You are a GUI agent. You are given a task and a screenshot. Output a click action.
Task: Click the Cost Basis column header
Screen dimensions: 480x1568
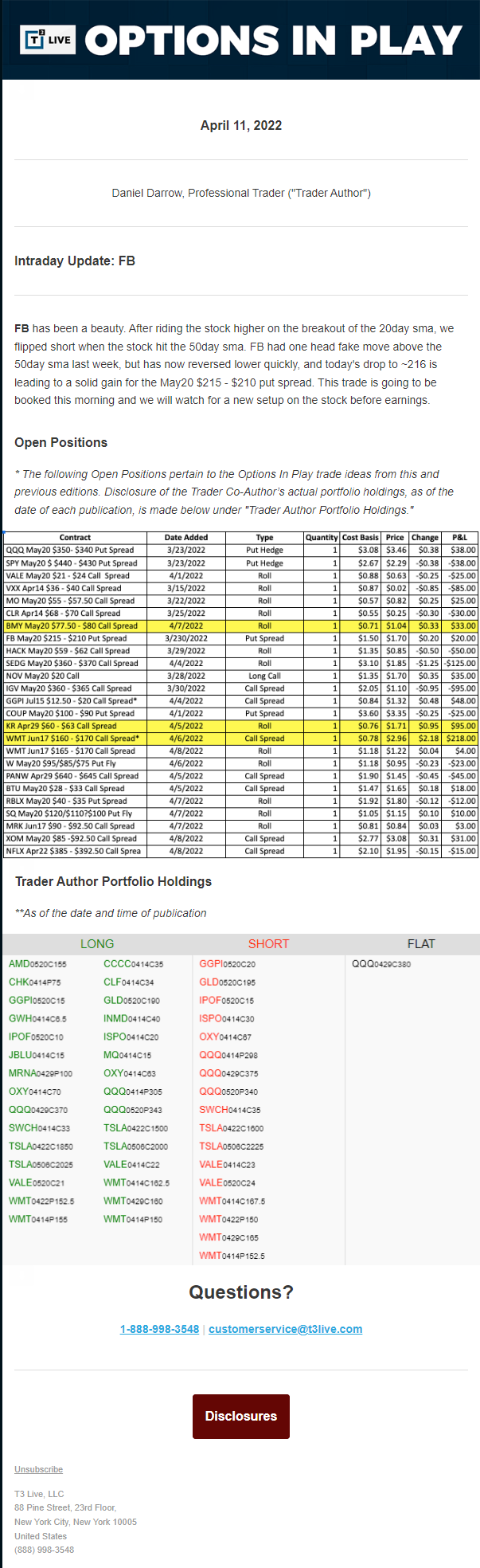point(361,538)
